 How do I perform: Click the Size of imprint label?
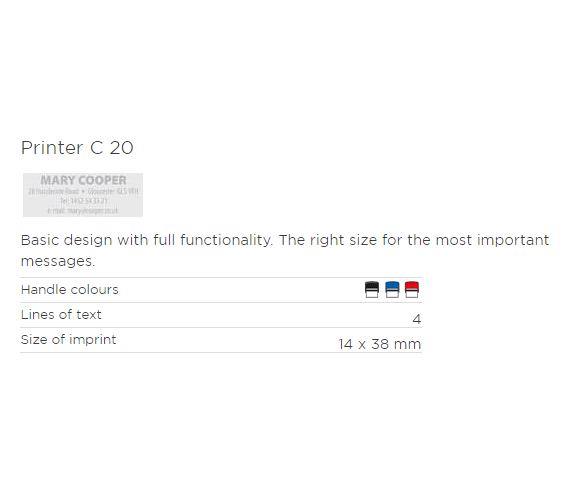68,340
